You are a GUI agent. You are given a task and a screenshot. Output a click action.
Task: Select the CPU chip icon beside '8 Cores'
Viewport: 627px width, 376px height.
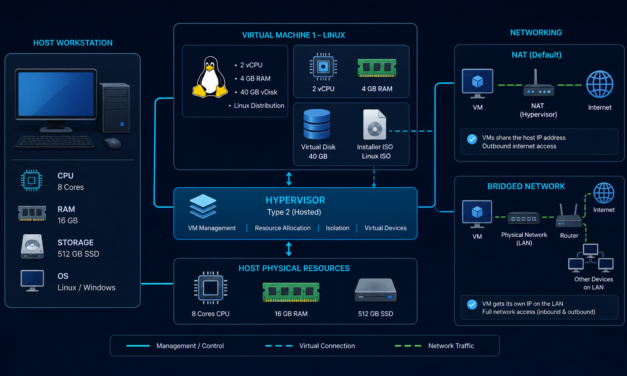32,180
